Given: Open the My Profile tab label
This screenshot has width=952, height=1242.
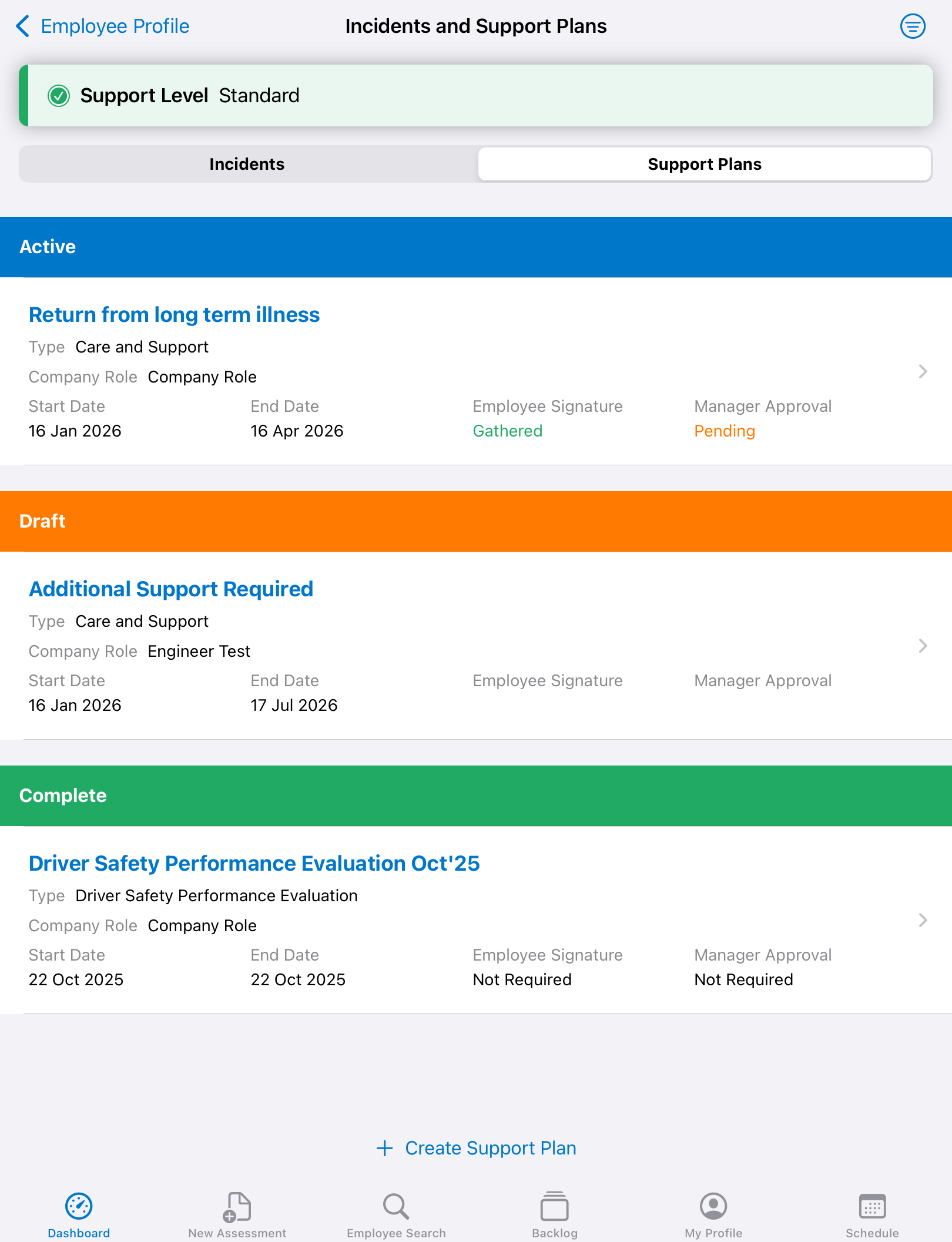Looking at the screenshot, I should click(x=713, y=1233).
